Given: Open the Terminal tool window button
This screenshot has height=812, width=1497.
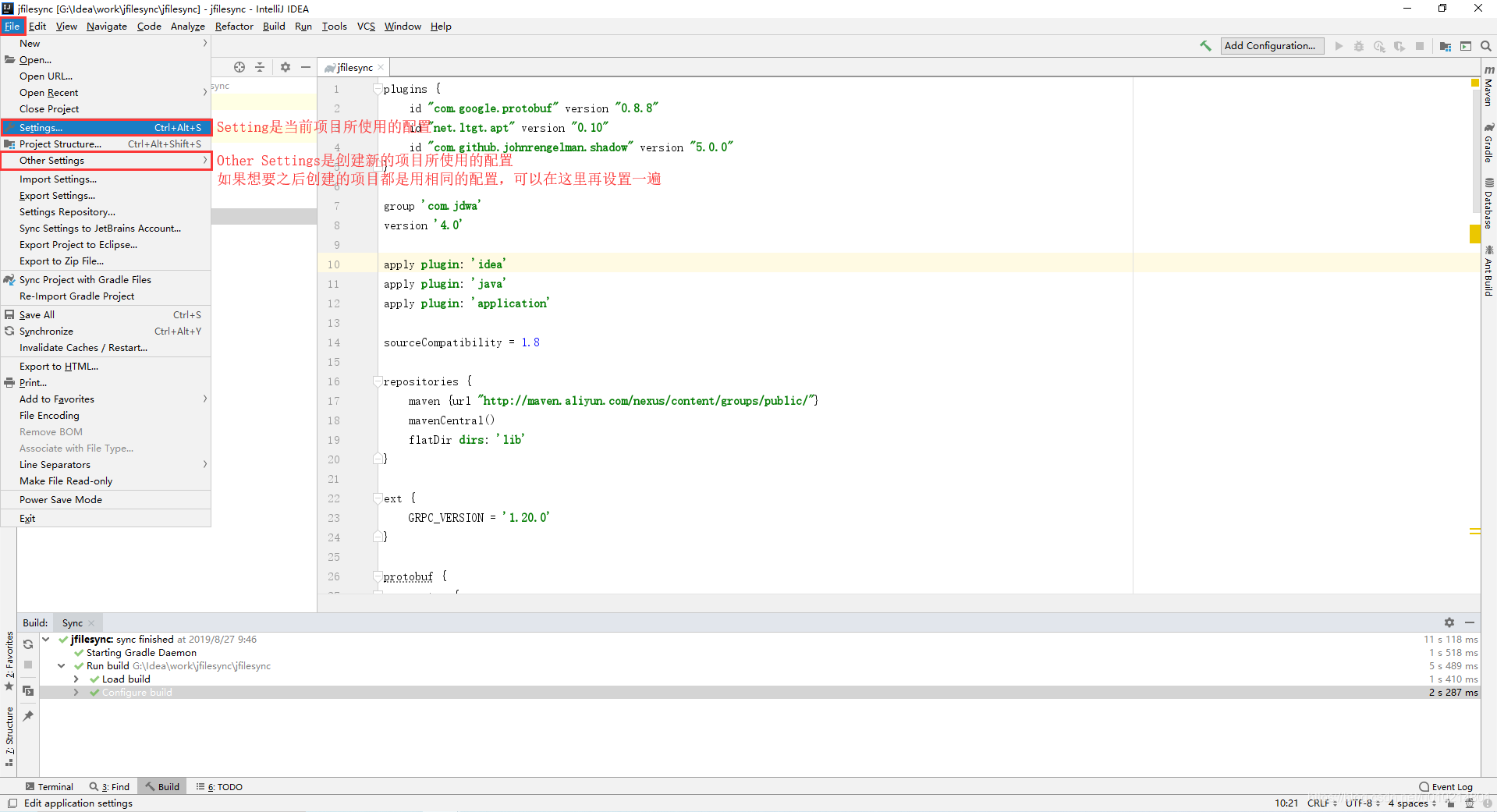Looking at the screenshot, I should coord(49,787).
